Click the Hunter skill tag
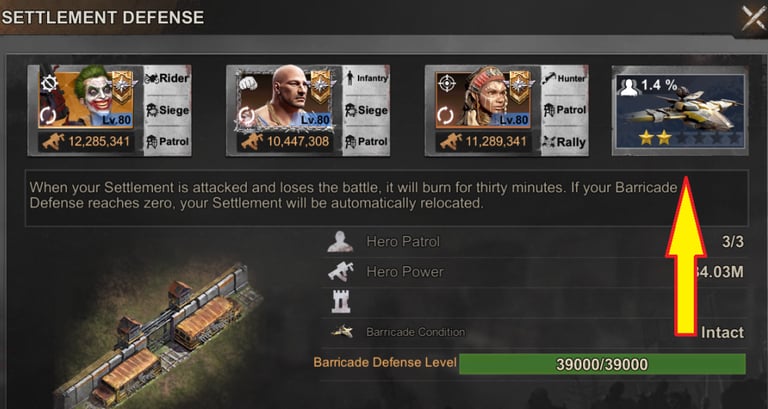The width and height of the screenshot is (768, 409). pos(565,78)
